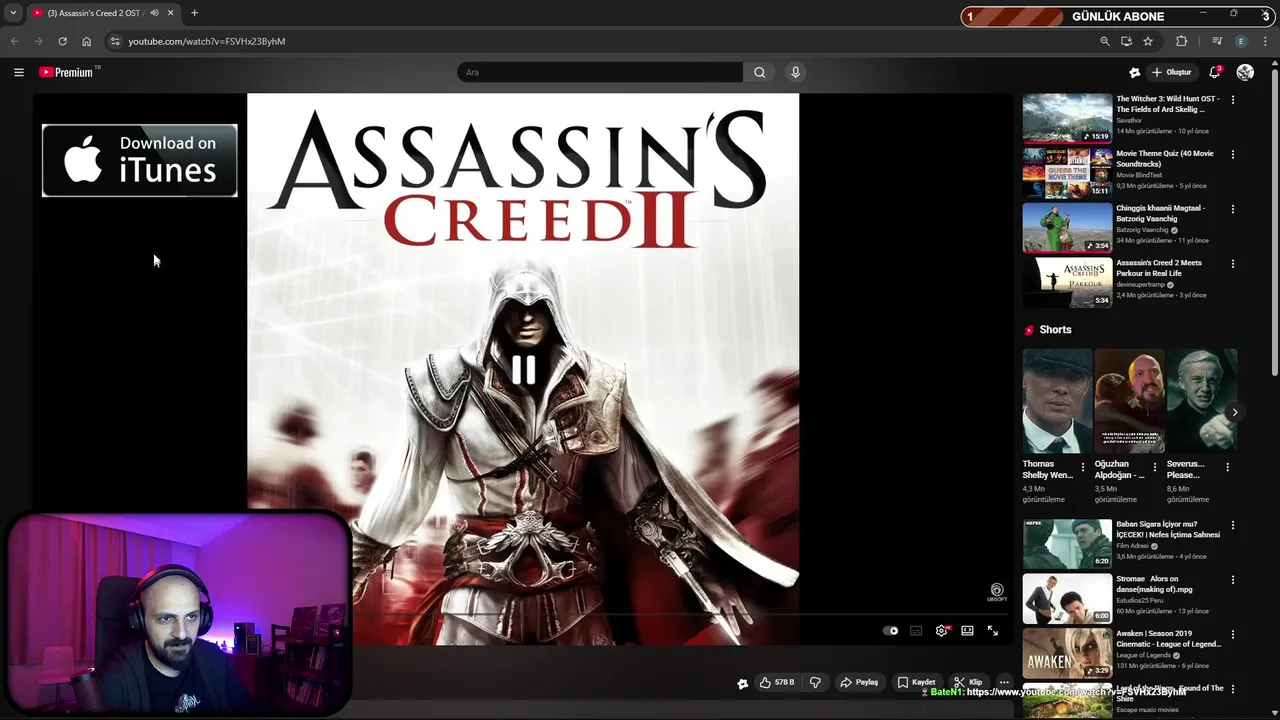Pause the video with center pause icon
The image size is (1280, 720).
point(523,370)
